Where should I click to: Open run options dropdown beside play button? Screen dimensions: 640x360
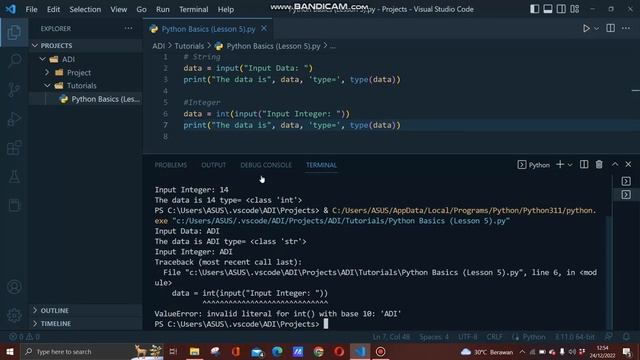(x=597, y=29)
